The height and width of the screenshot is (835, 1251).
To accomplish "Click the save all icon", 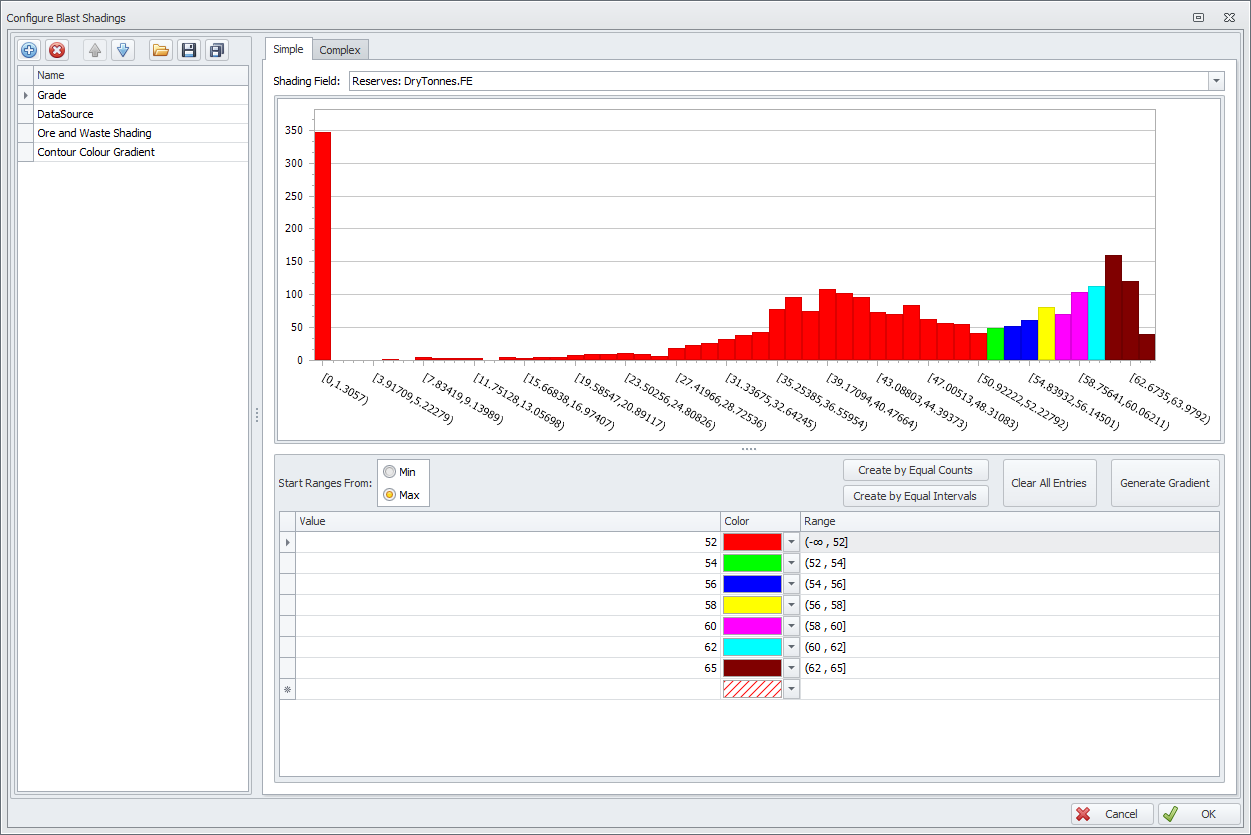I will 216,50.
